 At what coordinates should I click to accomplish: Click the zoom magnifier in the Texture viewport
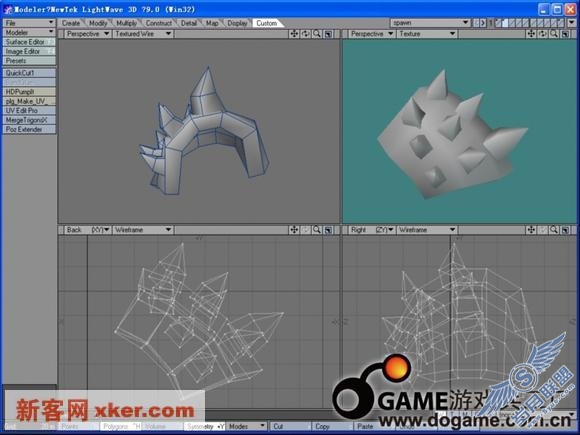(x=554, y=34)
